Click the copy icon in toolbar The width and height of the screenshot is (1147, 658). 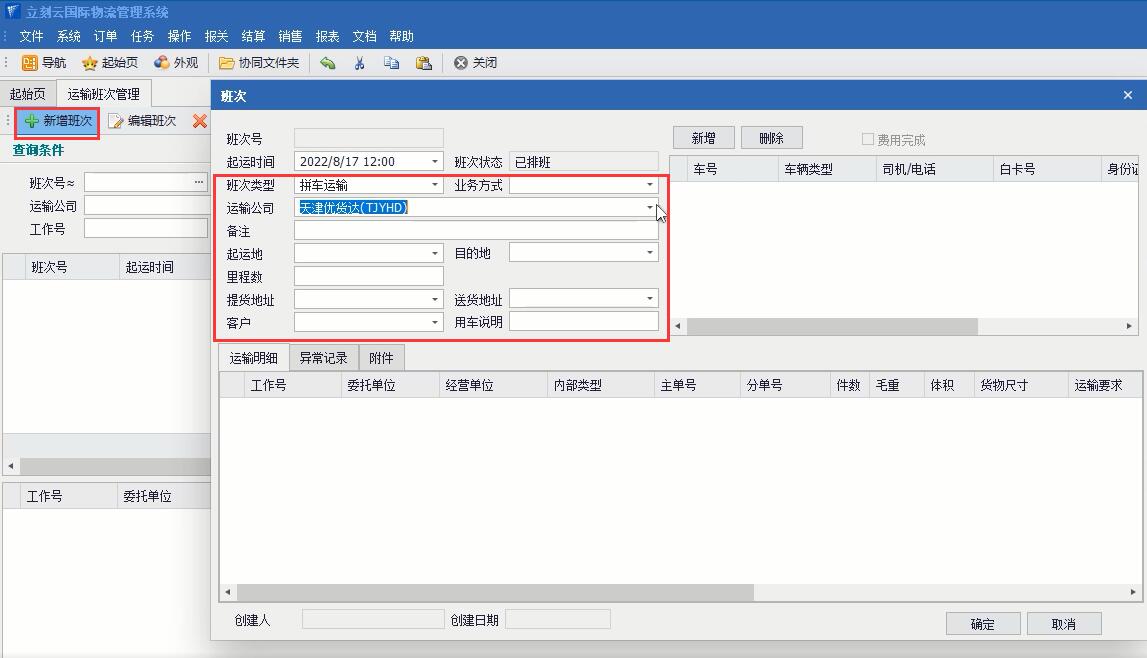pos(391,63)
